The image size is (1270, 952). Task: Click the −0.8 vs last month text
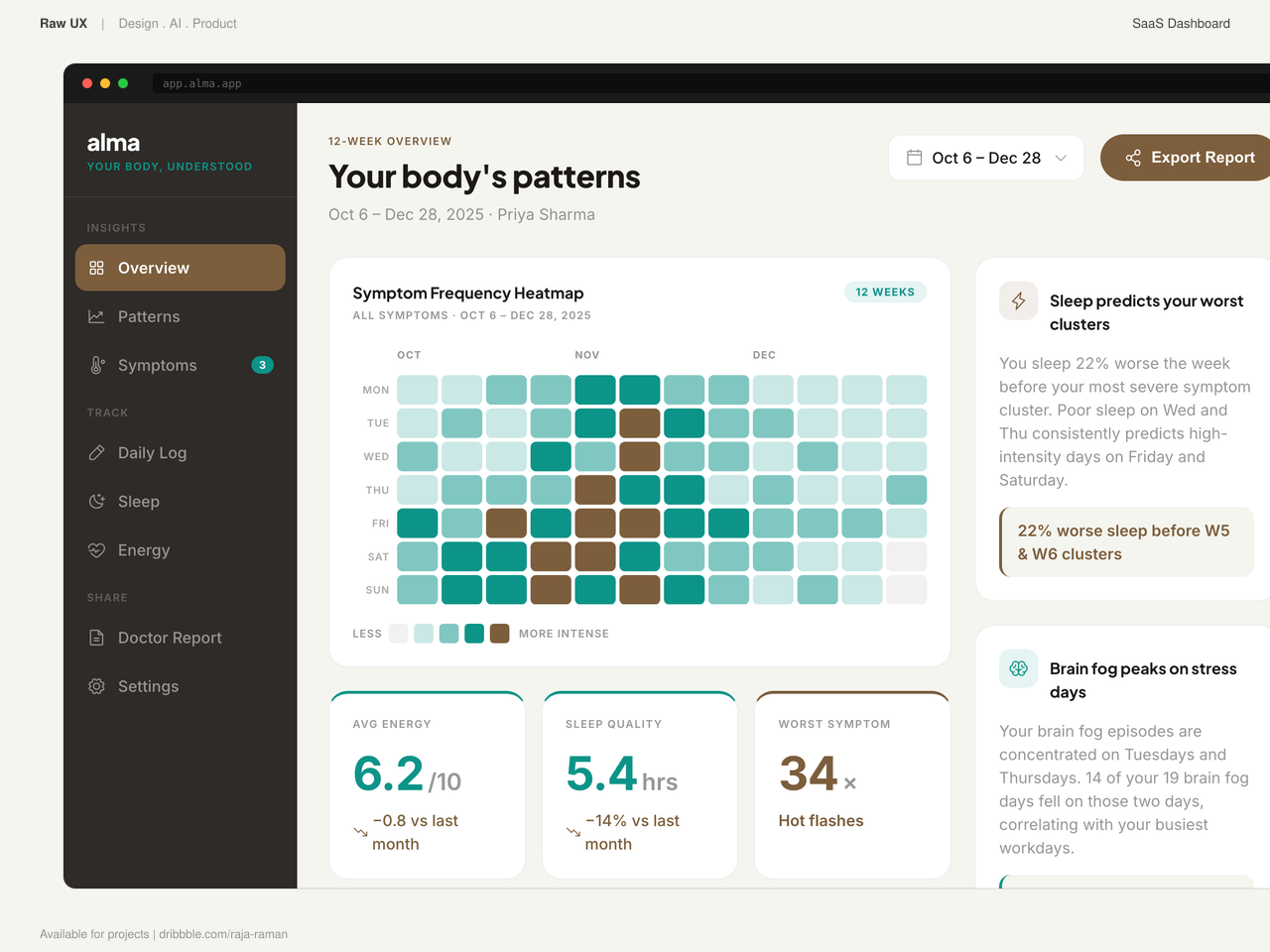(x=415, y=833)
